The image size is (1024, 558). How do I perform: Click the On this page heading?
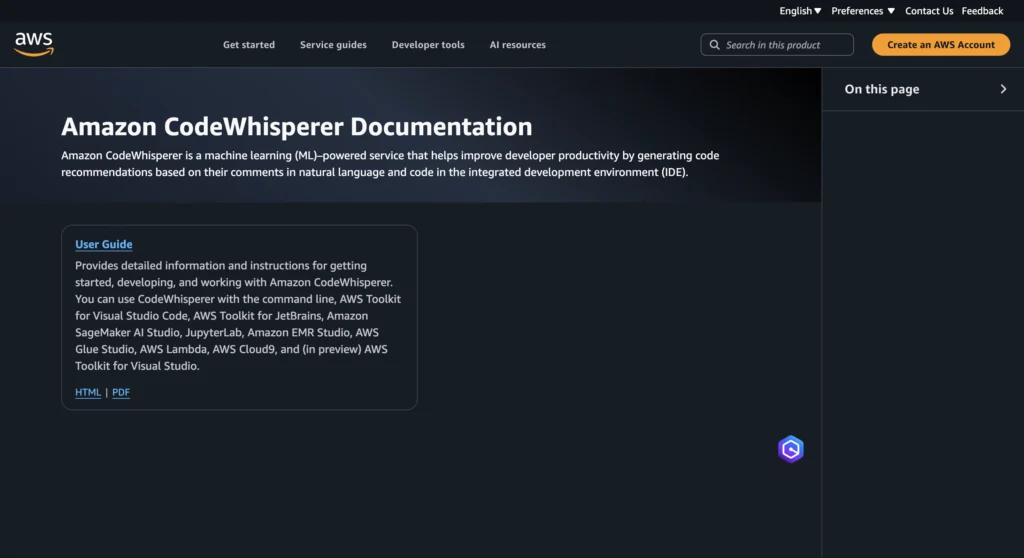tap(882, 89)
